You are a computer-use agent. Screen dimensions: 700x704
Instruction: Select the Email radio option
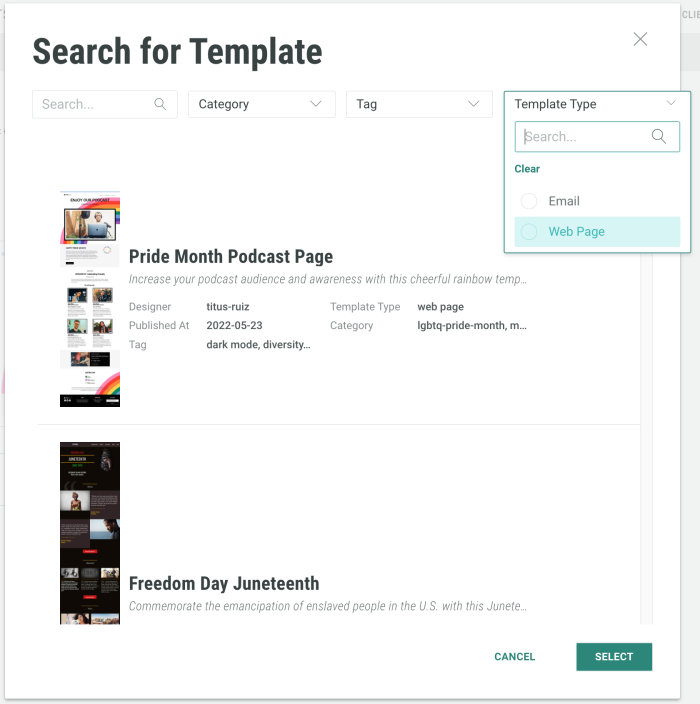pos(529,201)
